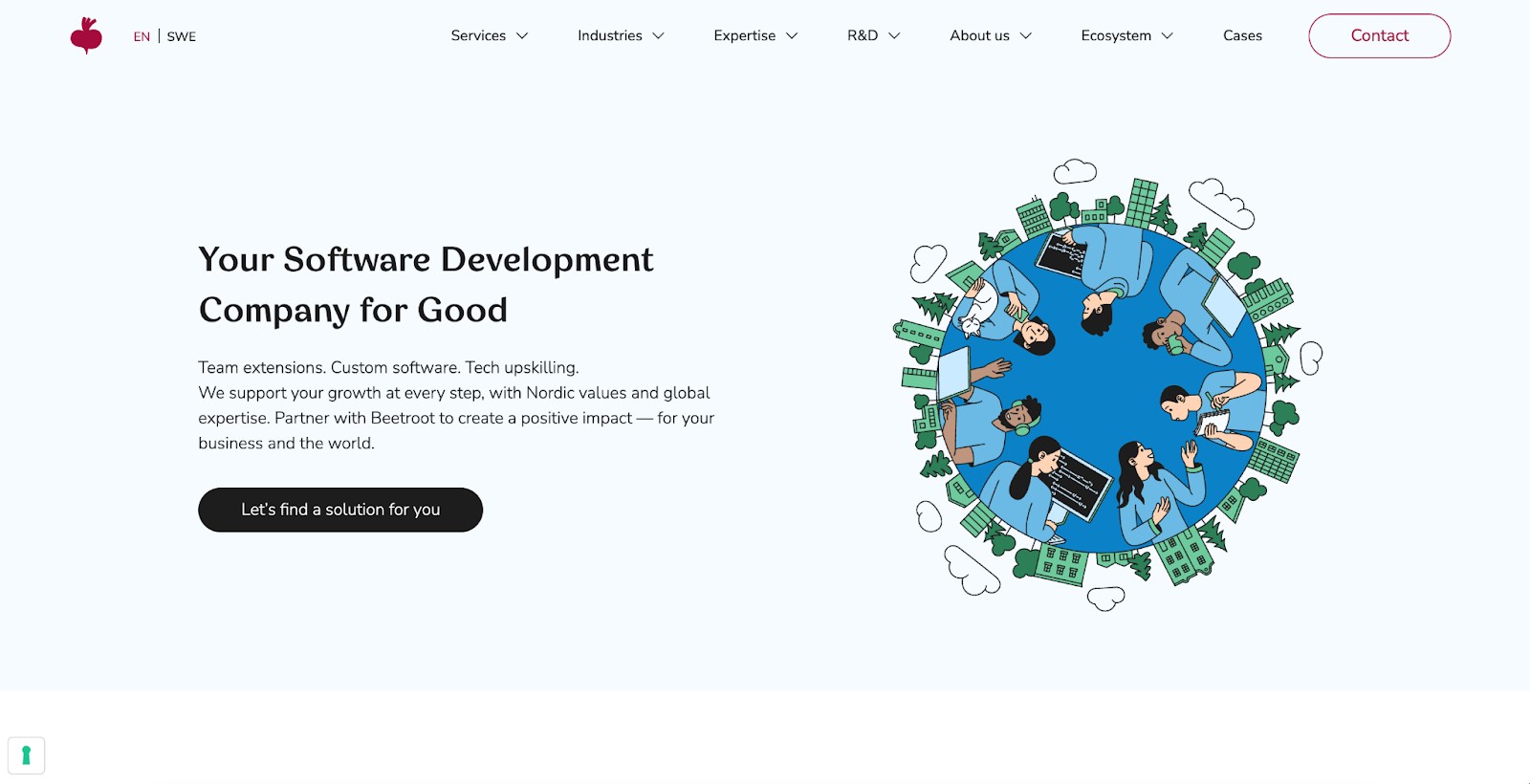Expand the arrow next to Ecosystem

1167,36
